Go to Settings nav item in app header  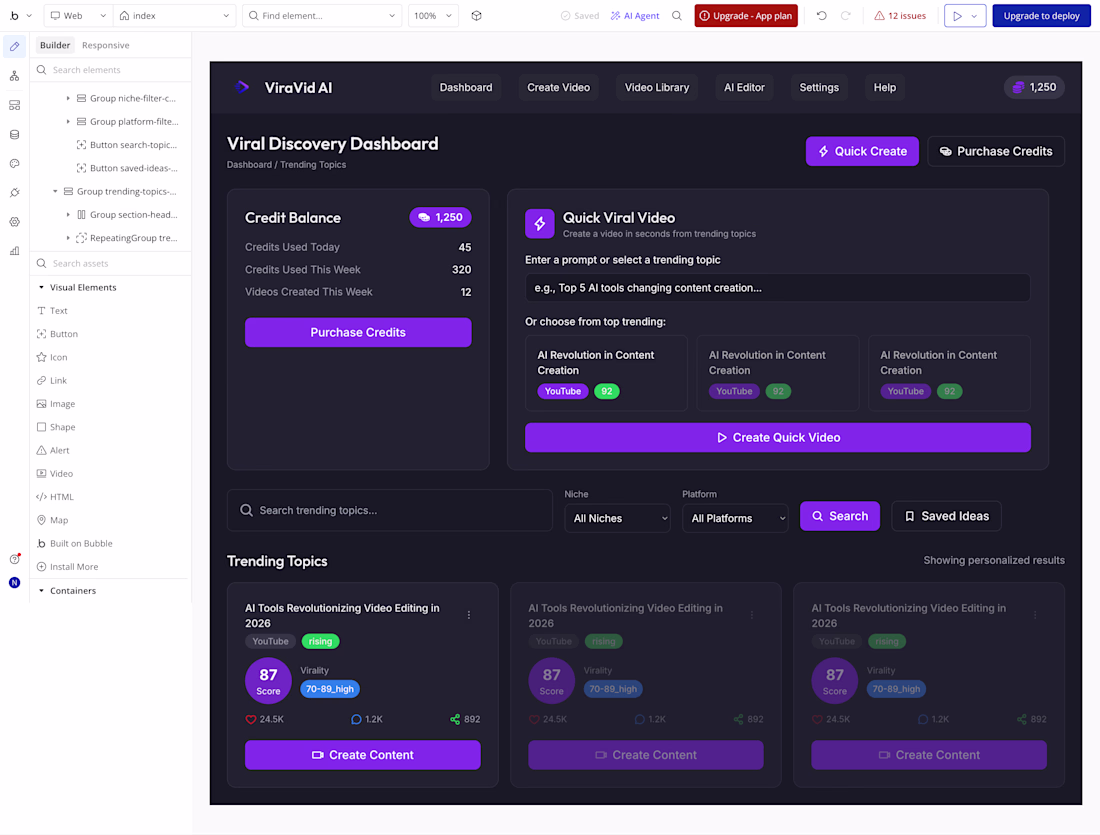(819, 87)
